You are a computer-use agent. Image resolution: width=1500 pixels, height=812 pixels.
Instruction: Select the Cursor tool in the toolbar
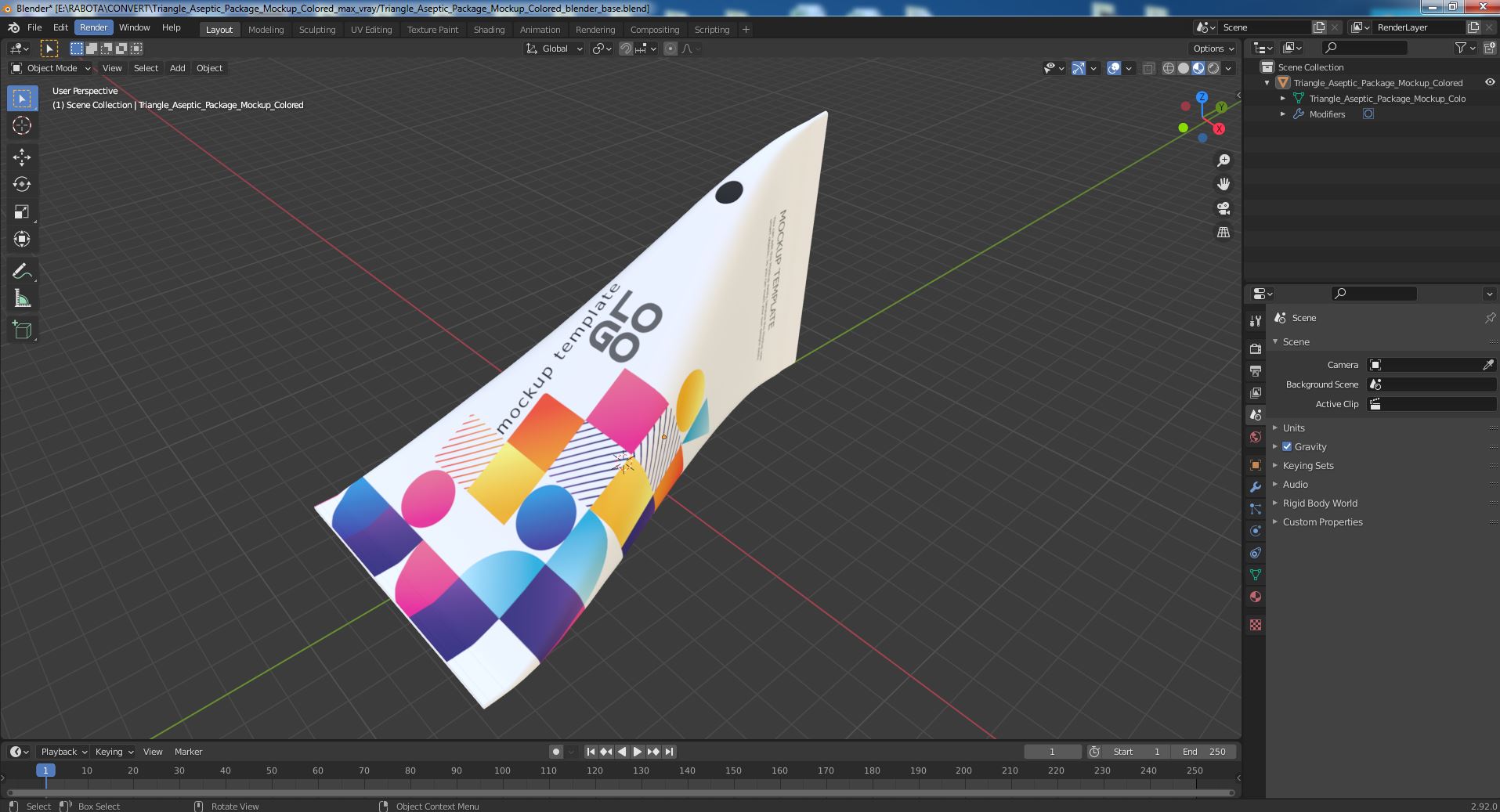coord(22,126)
